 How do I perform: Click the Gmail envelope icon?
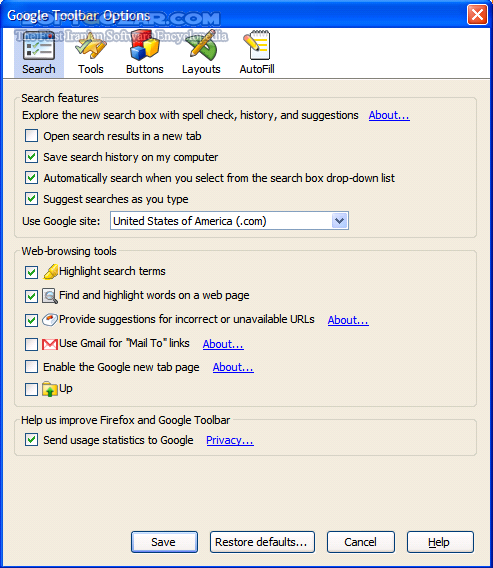tap(50, 344)
